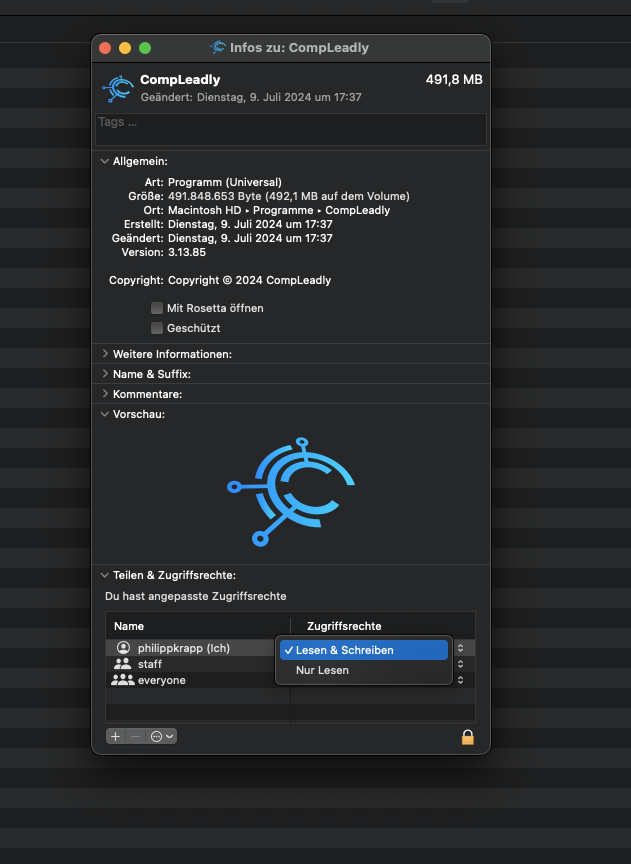Toggle the Geschützt checkbox

click(157, 328)
